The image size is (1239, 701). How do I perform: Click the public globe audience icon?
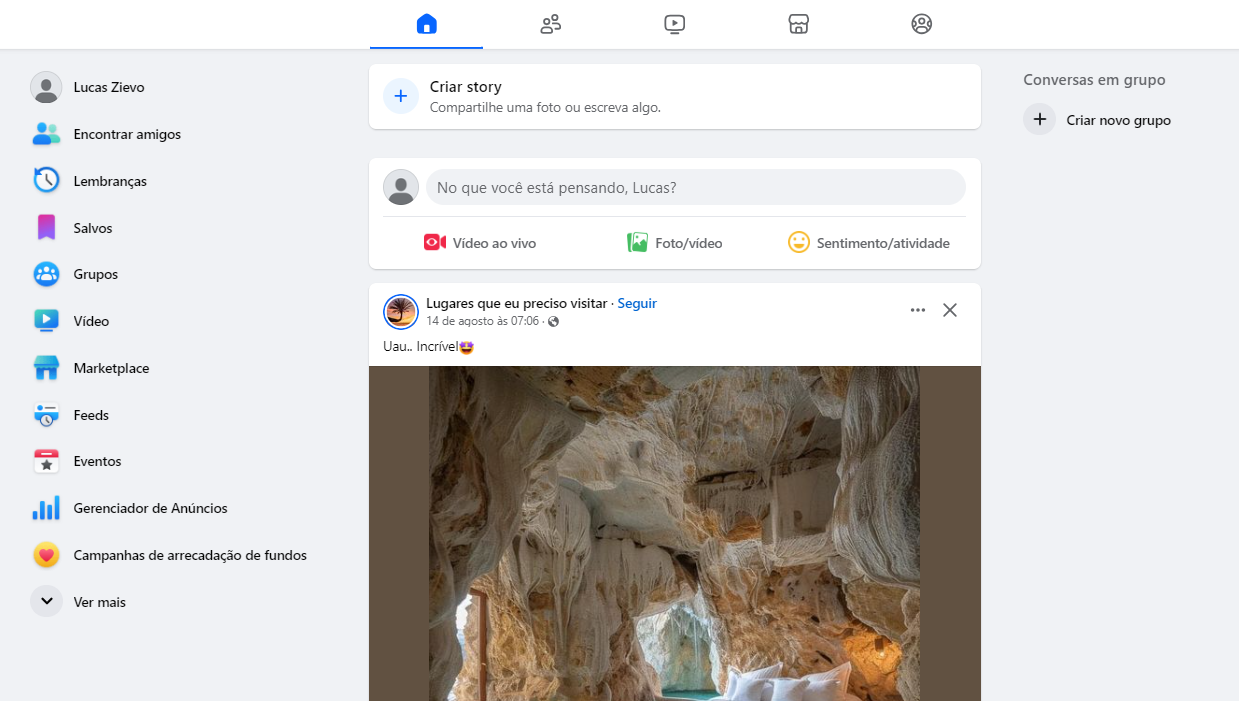coord(554,322)
